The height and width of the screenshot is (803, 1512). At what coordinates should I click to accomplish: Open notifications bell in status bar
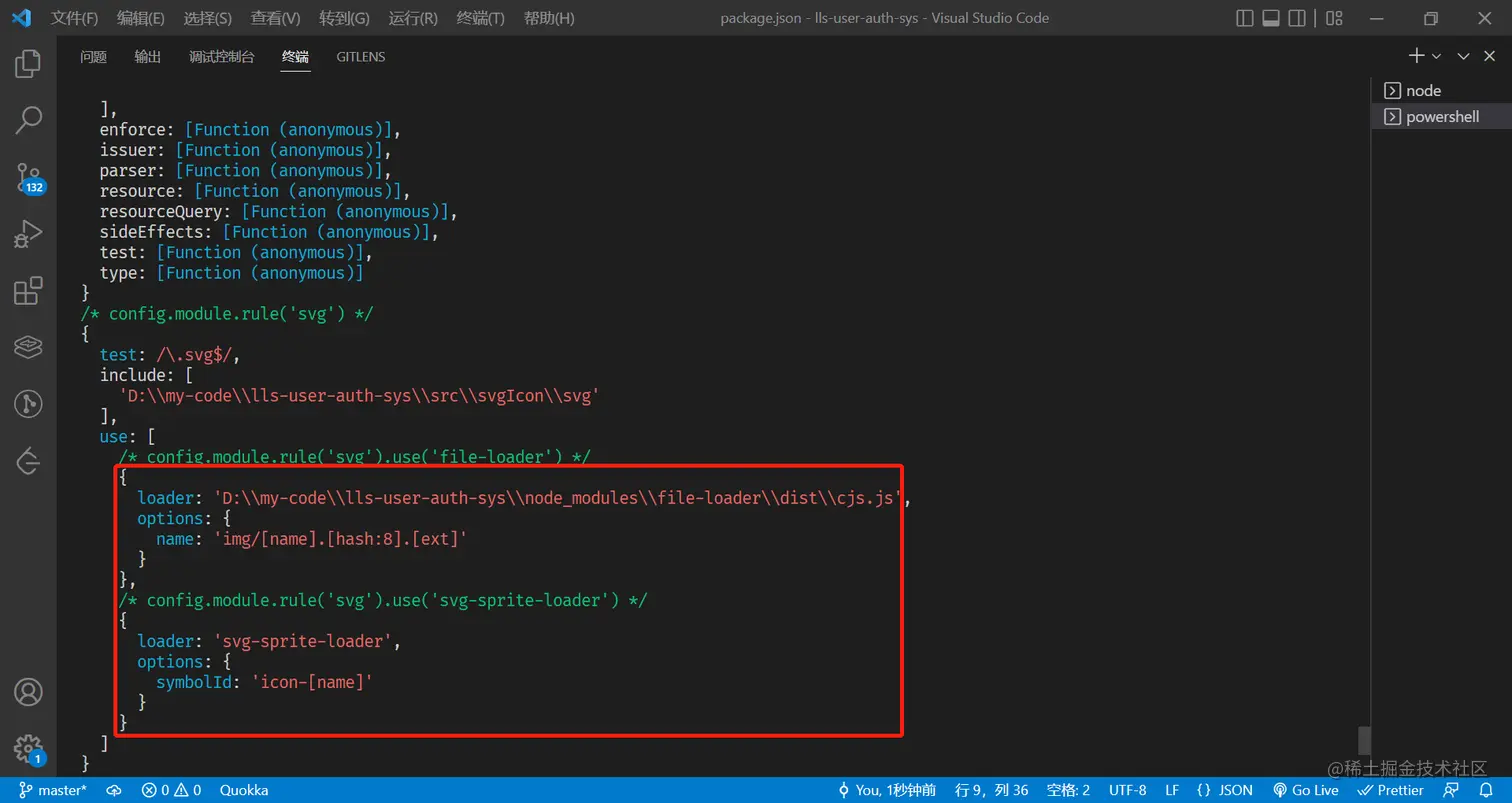pos(1486,790)
